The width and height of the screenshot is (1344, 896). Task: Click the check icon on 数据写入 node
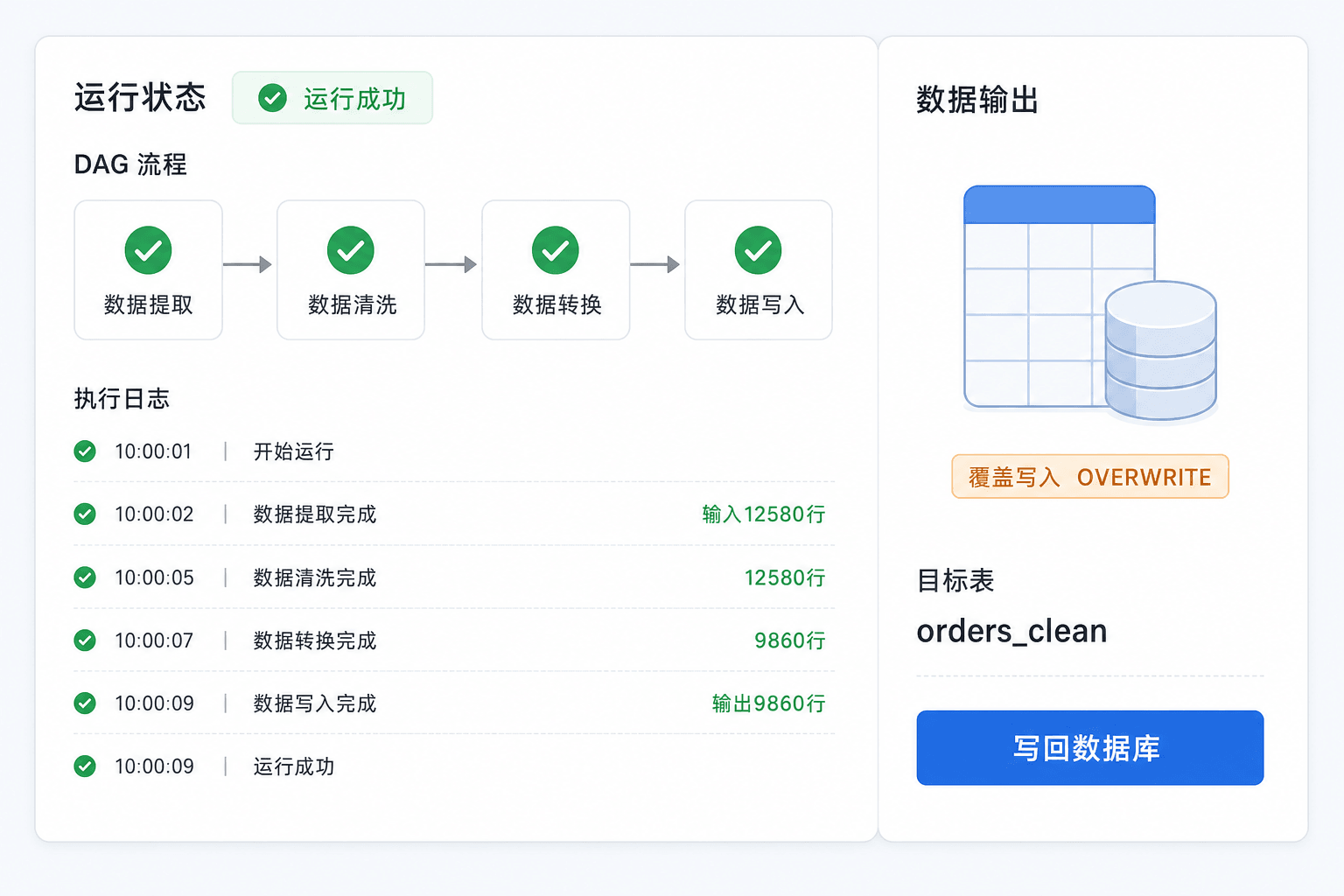click(x=758, y=250)
